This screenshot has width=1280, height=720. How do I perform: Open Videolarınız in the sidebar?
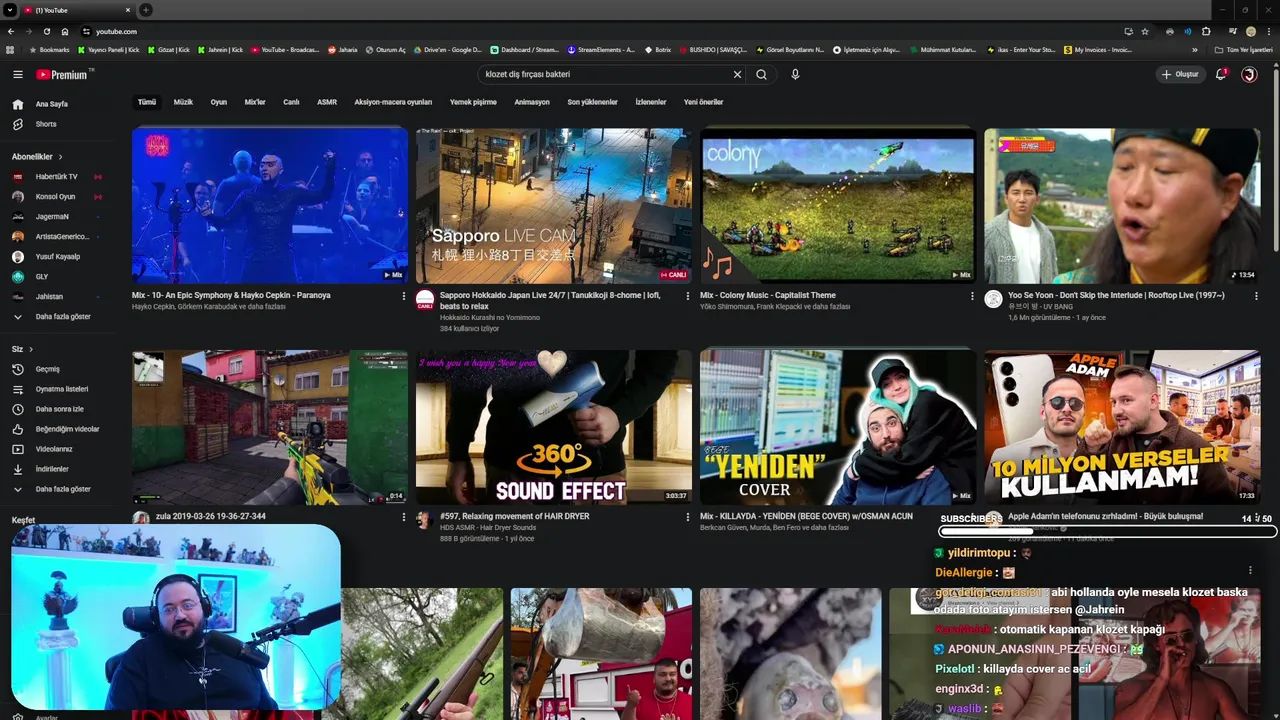tap(56, 449)
